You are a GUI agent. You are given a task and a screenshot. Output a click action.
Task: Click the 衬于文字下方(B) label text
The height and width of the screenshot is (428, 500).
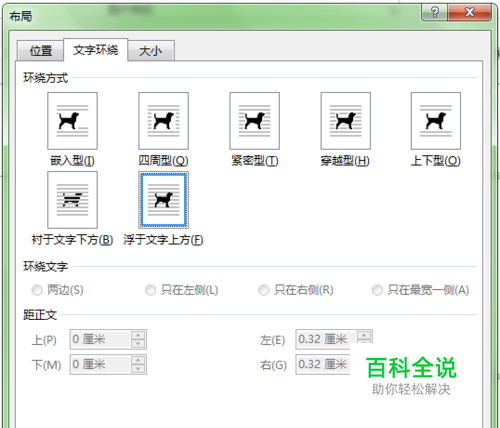(72, 240)
